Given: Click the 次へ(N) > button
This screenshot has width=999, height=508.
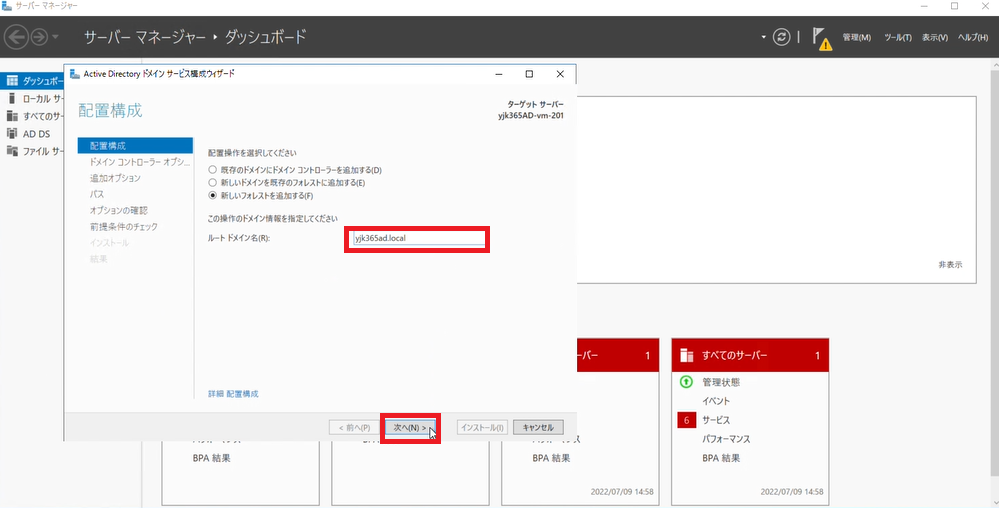Looking at the screenshot, I should coord(410,428).
